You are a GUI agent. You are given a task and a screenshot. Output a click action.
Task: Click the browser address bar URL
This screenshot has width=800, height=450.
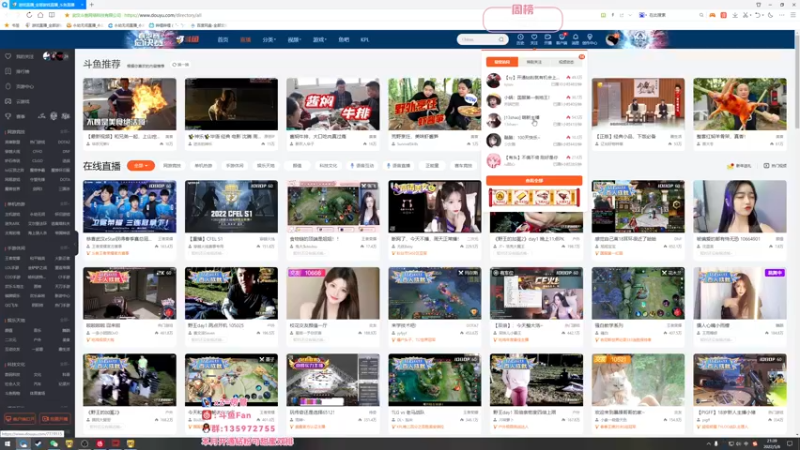coord(163,15)
